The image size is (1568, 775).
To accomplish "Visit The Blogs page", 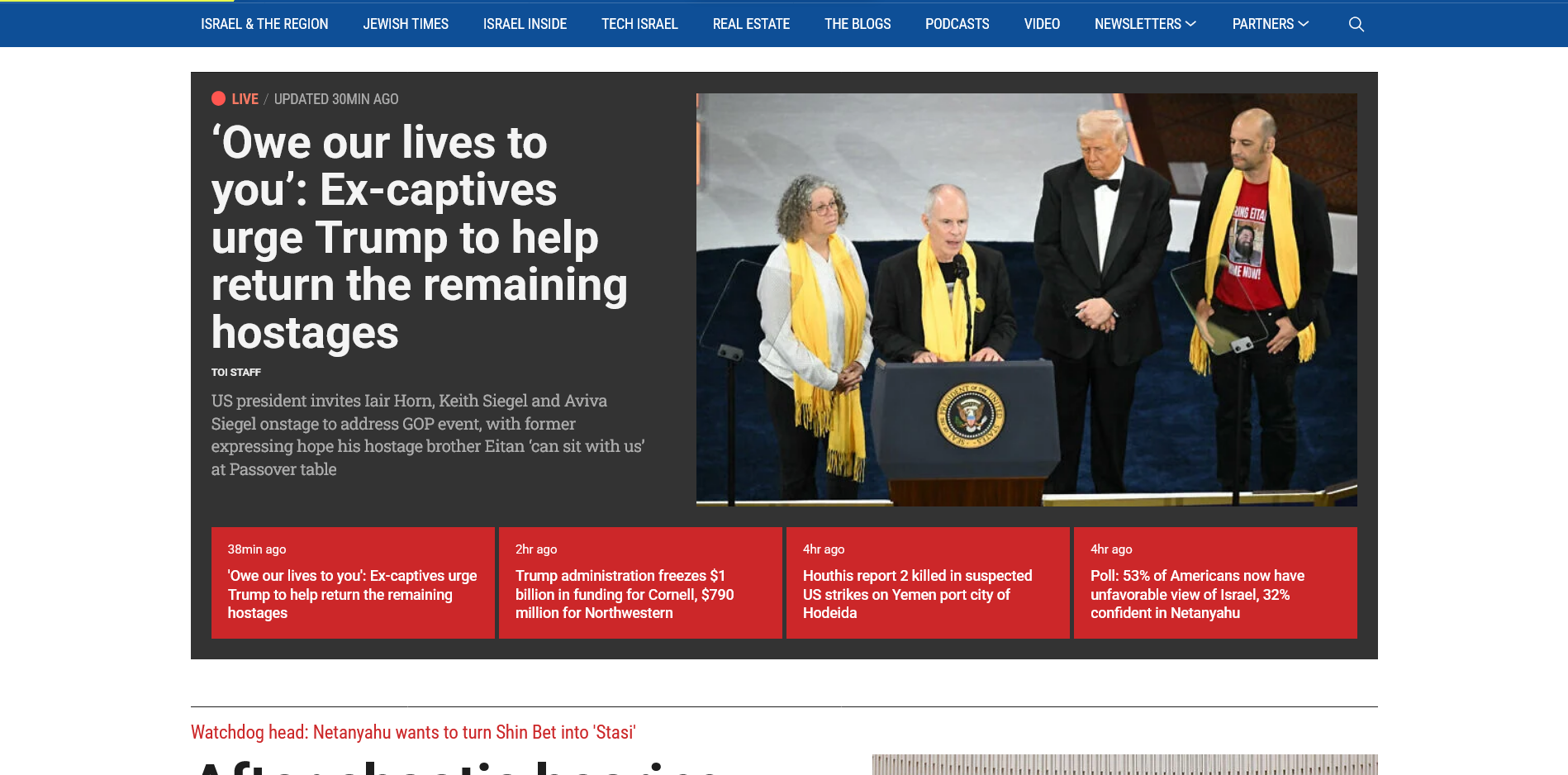I will click(x=858, y=25).
